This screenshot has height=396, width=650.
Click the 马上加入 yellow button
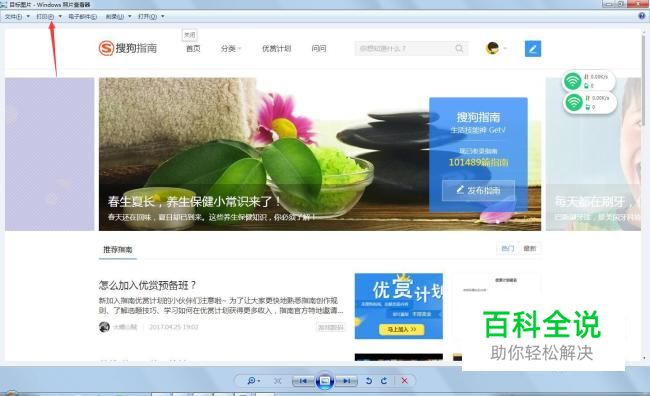pos(401,329)
